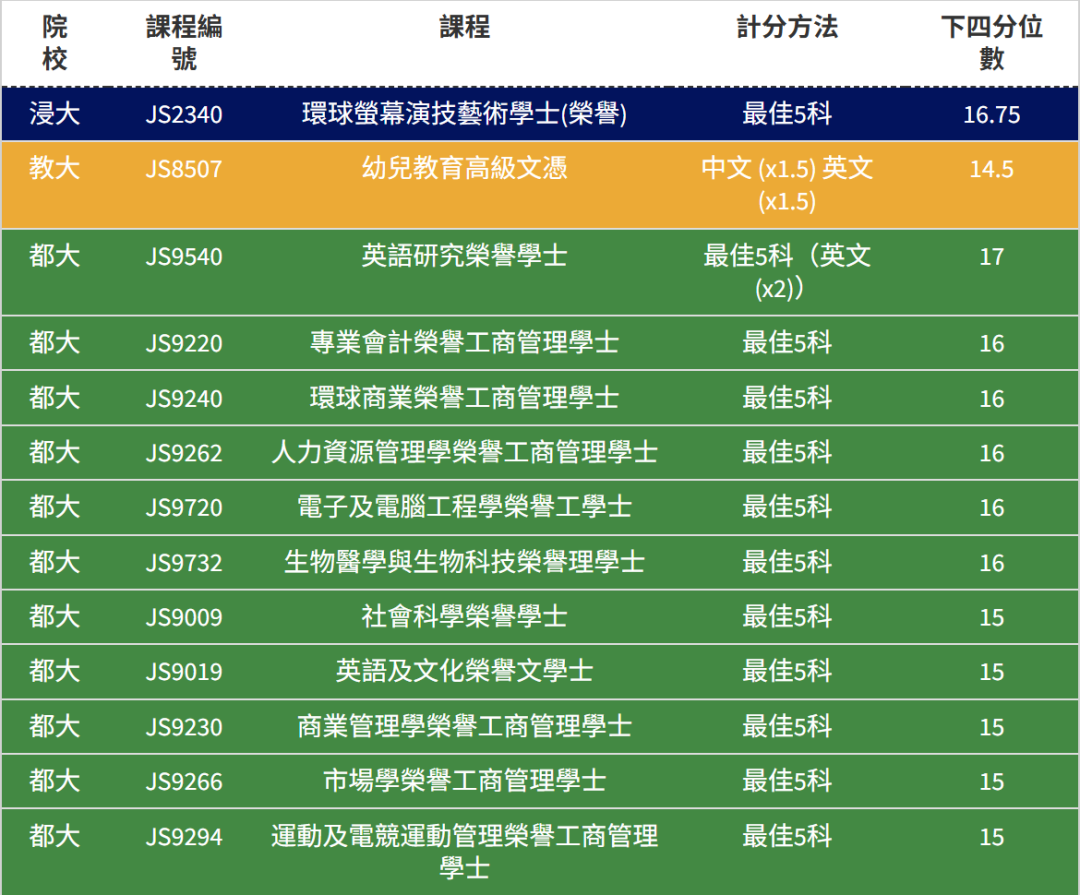The height and width of the screenshot is (895, 1080).
Task: Select 社會科學榮譽學士 course name
Action: [x=465, y=616]
